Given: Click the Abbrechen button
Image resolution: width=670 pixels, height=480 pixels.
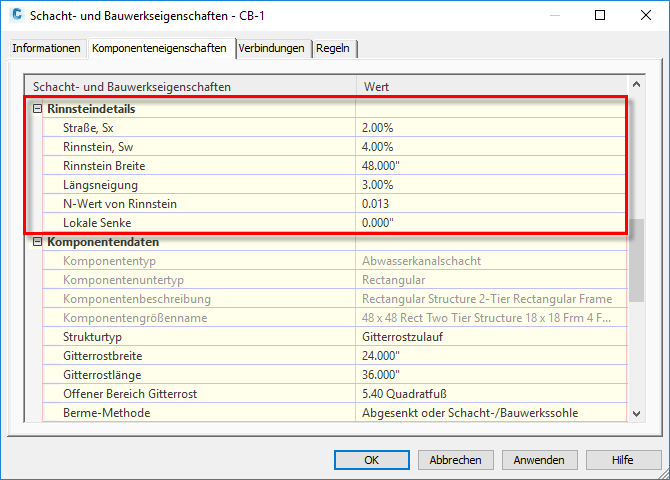Looking at the screenshot, I should (x=455, y=460).
